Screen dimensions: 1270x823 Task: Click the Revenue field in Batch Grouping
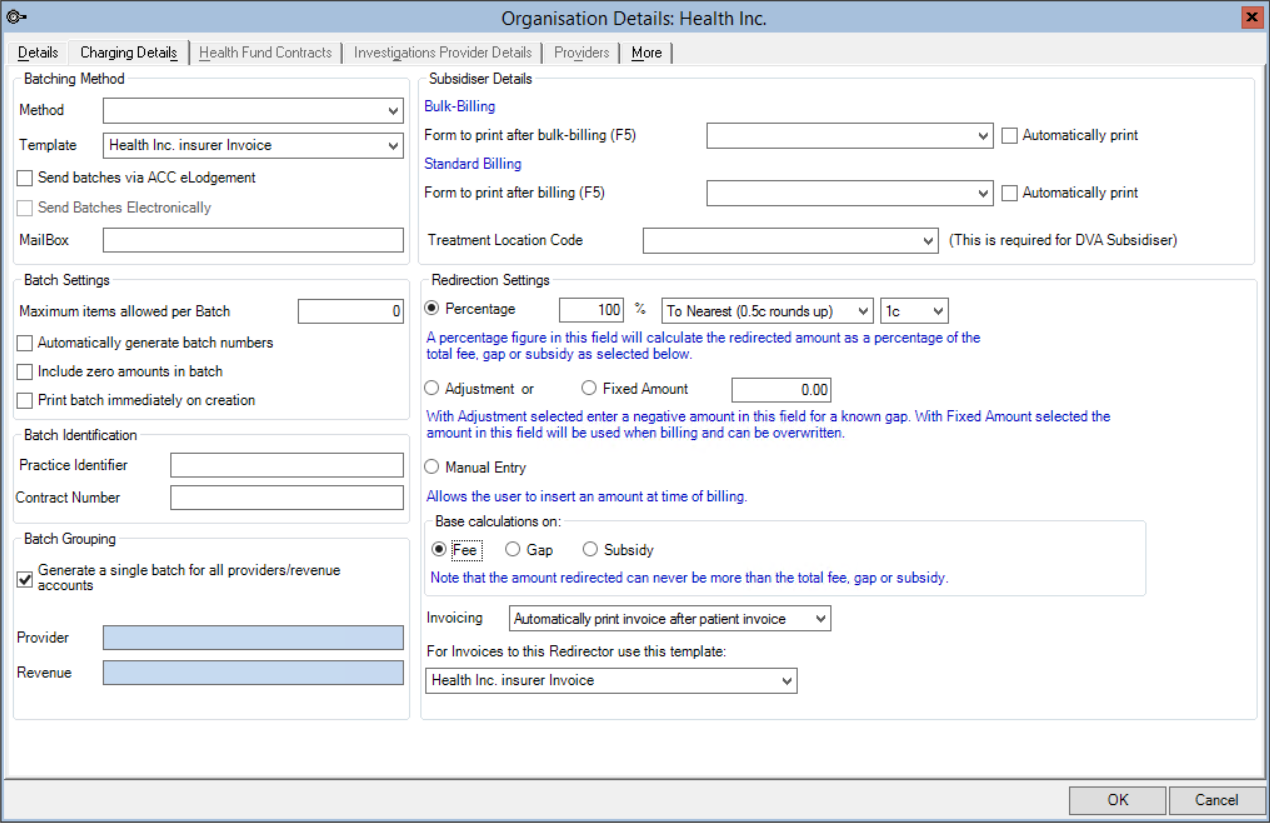[253, 672]
